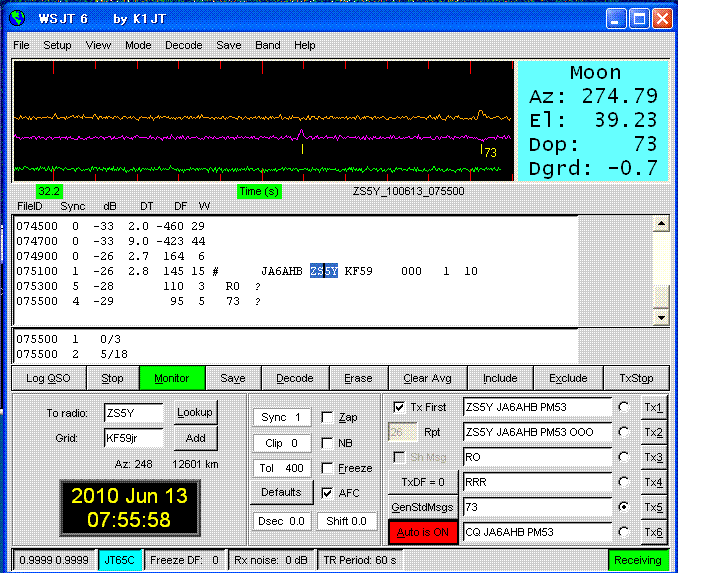This screenshot has width=704, height=573.
Task: Click the red Auto is ON button
Action: pyautogui.click(x=423, y=532)
